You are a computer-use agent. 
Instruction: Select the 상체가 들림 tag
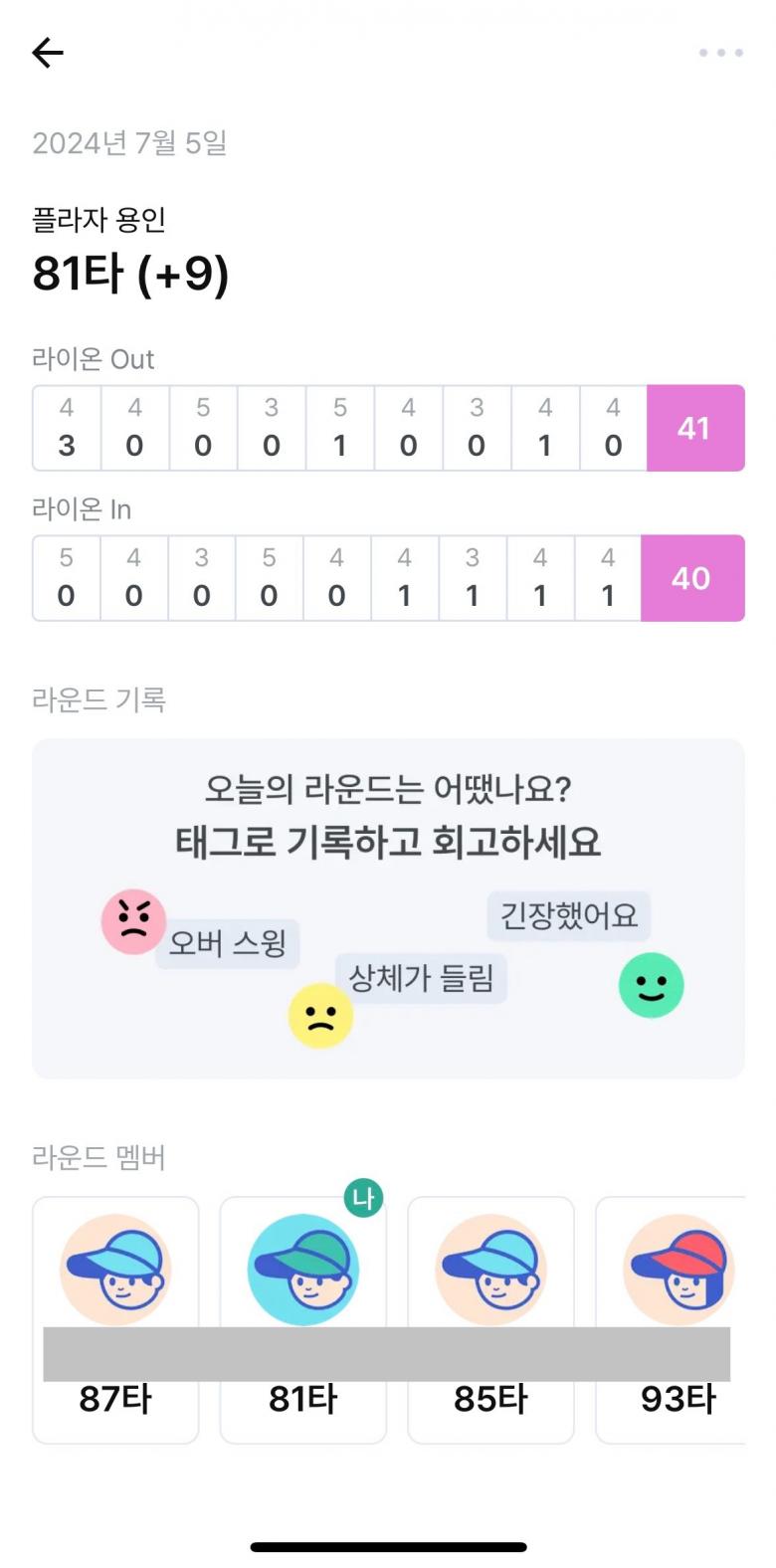(x=421, y=979)
